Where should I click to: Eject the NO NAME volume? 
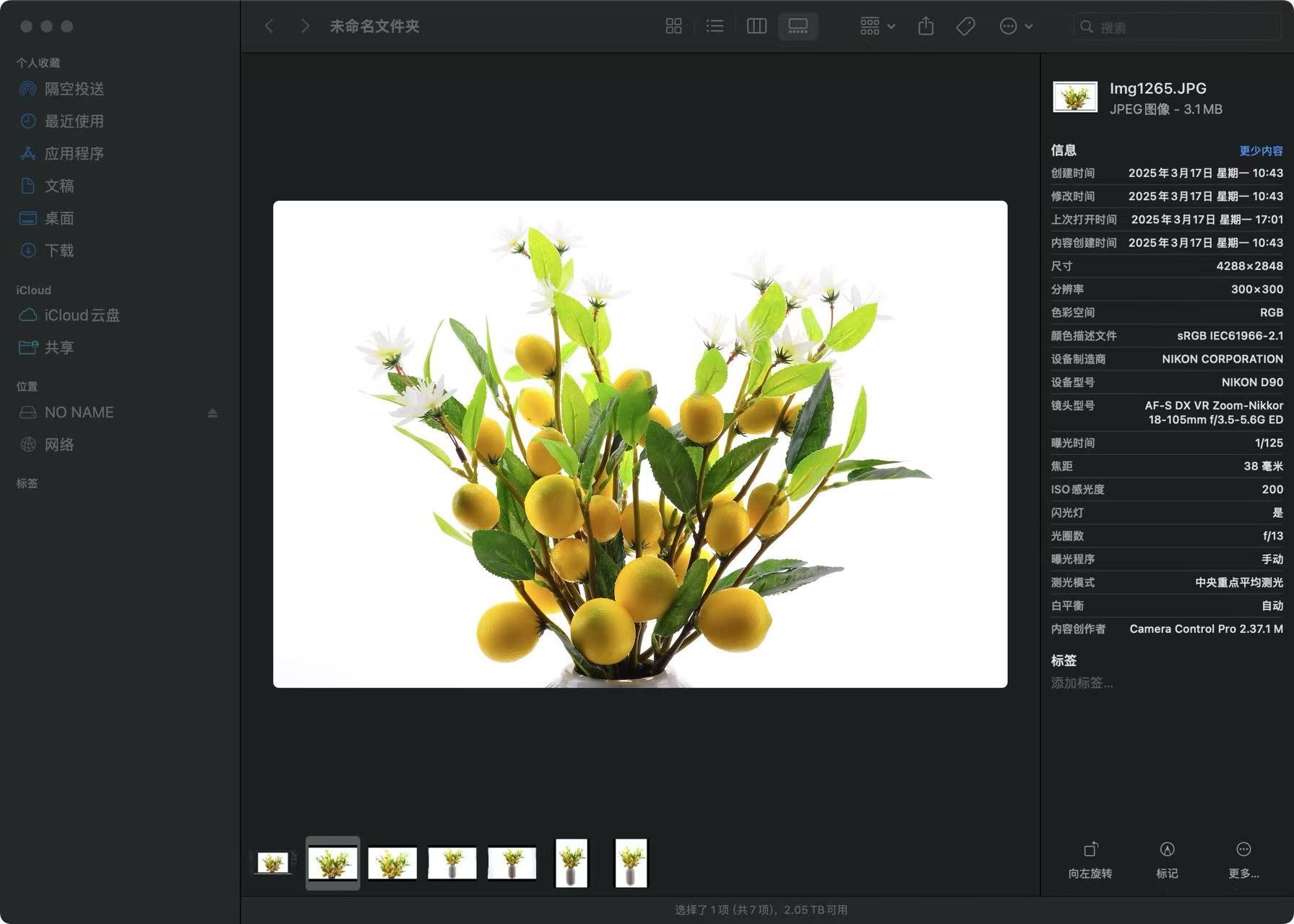(x=212, y=413)
